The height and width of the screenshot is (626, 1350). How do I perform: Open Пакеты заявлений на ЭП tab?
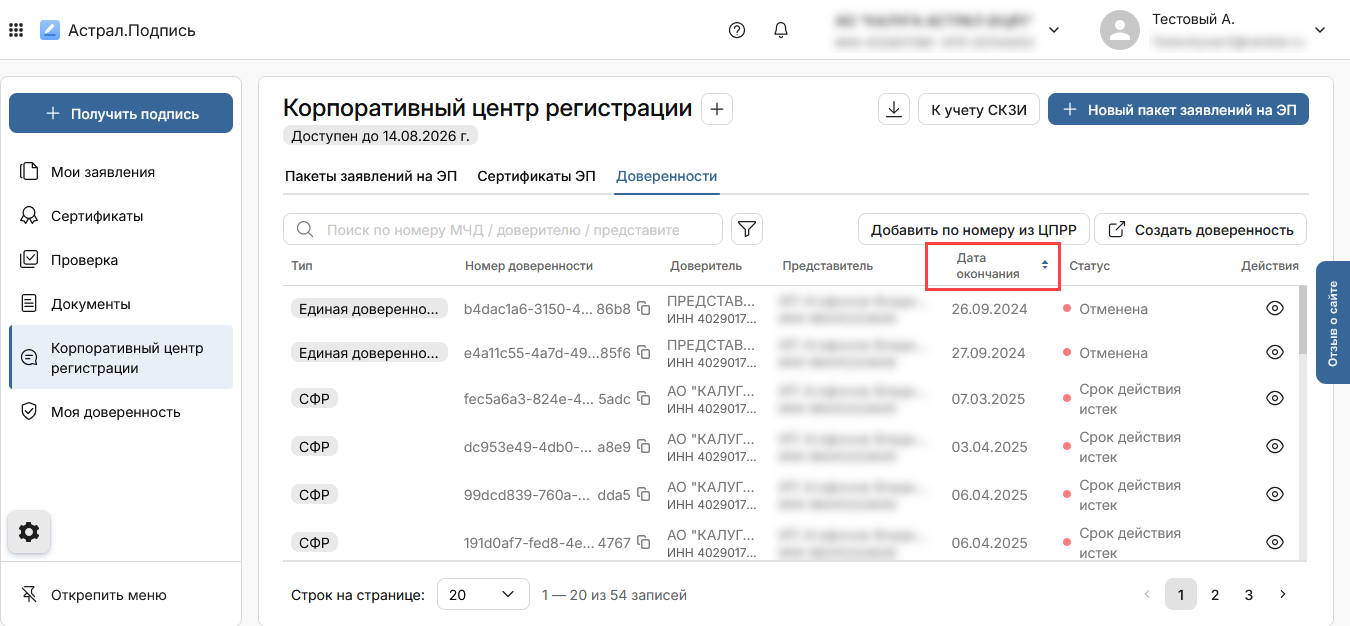[x=371, y=176]
